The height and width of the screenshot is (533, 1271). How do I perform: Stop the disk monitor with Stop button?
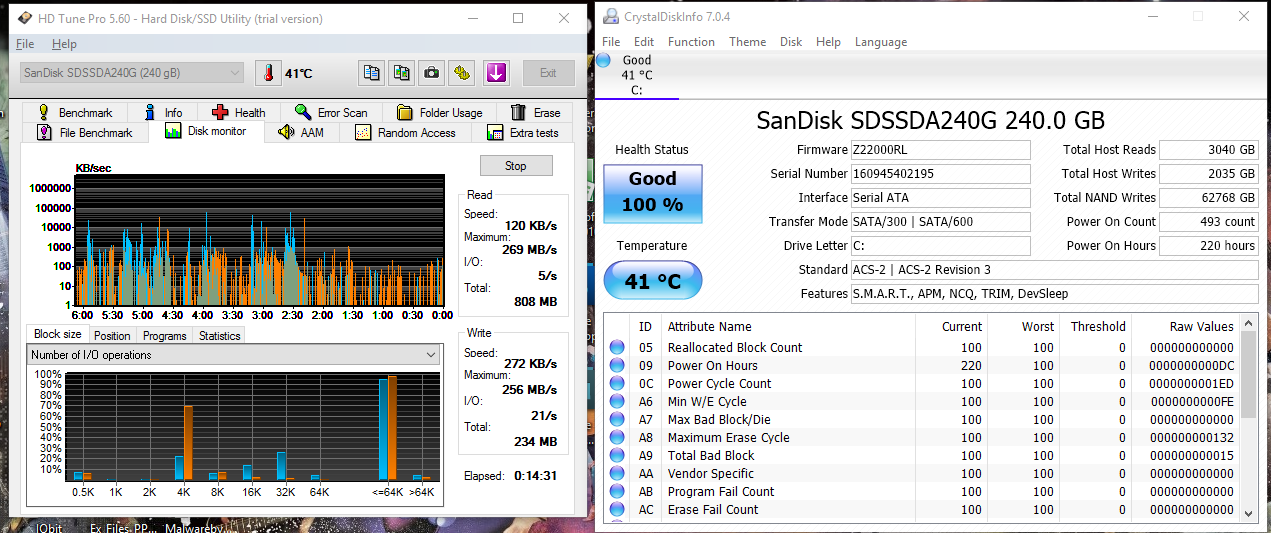click(516, 166)
